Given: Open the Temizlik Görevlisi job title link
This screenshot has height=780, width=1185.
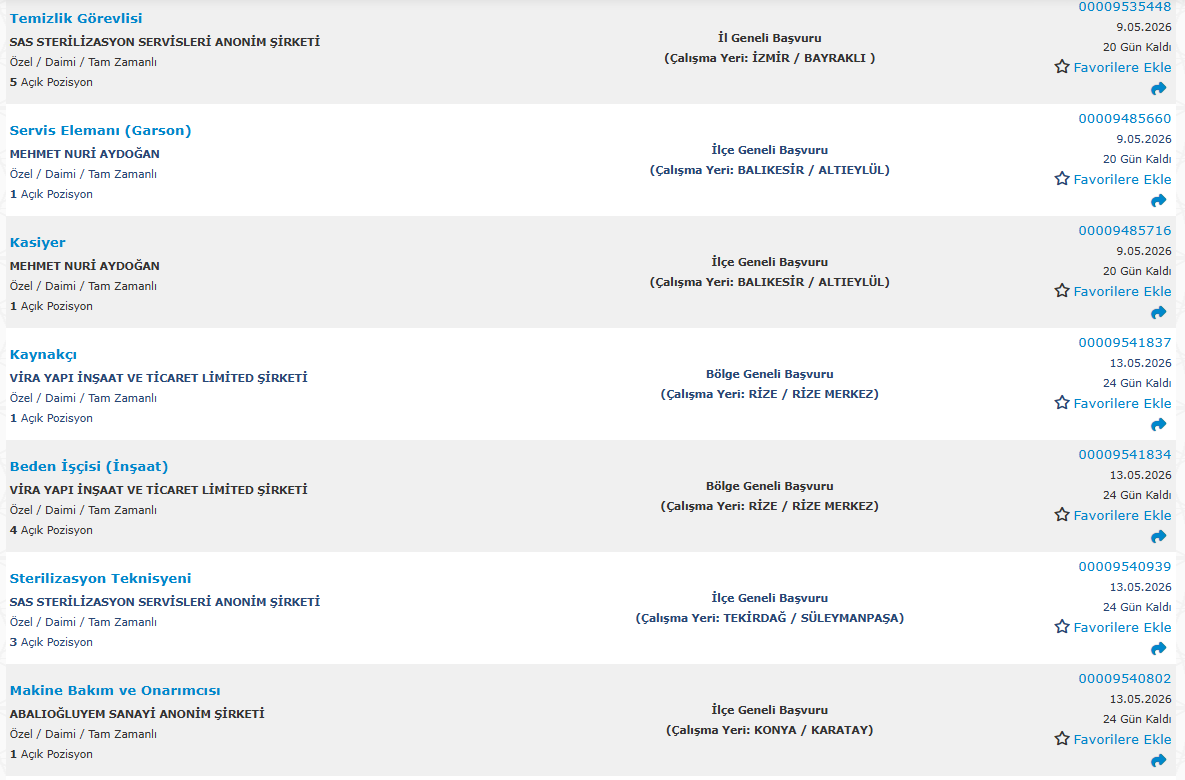Looking at the screenshot, I should click(x=76, y=19).
